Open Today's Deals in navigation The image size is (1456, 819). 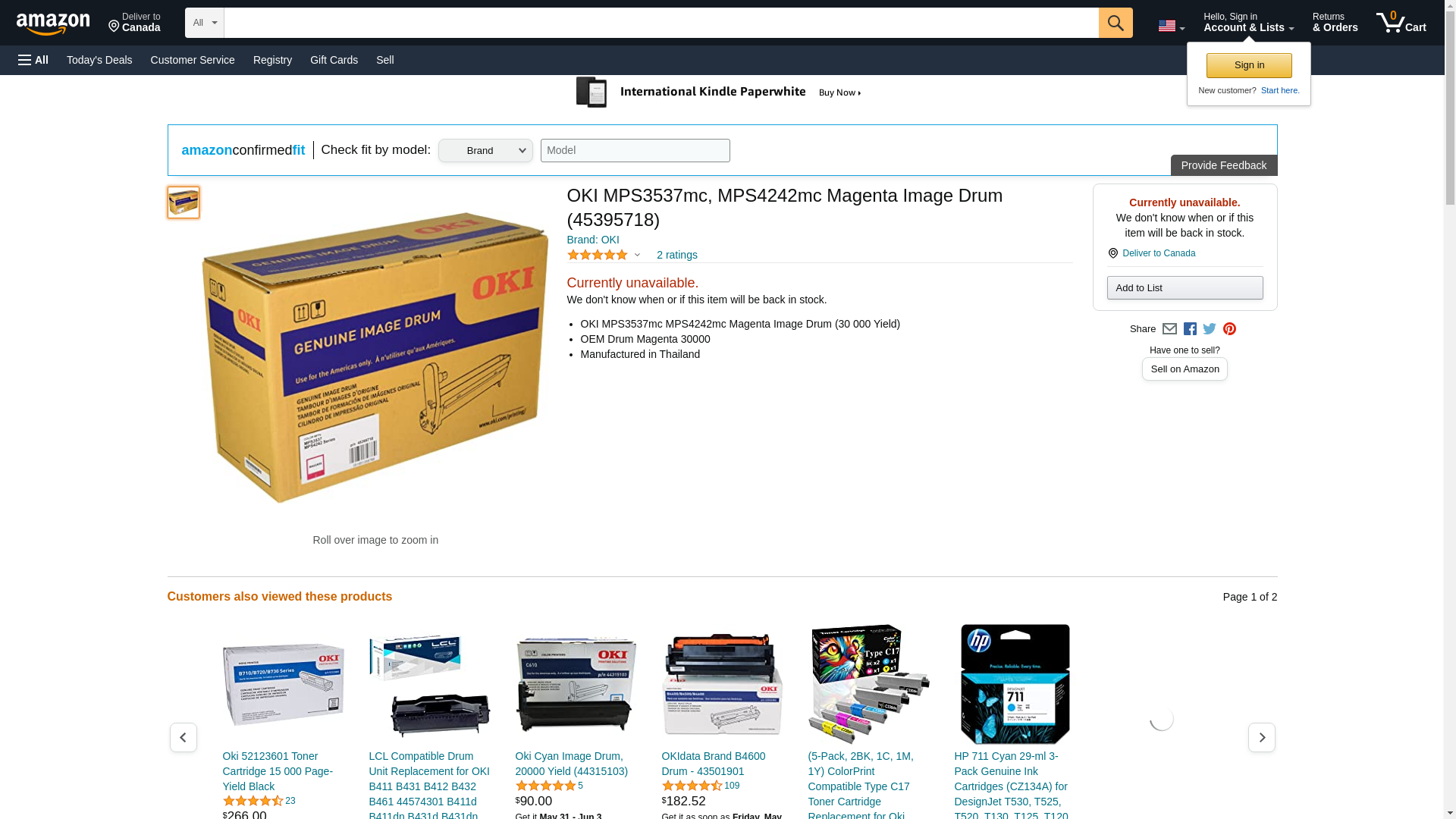tap(99, 60)
